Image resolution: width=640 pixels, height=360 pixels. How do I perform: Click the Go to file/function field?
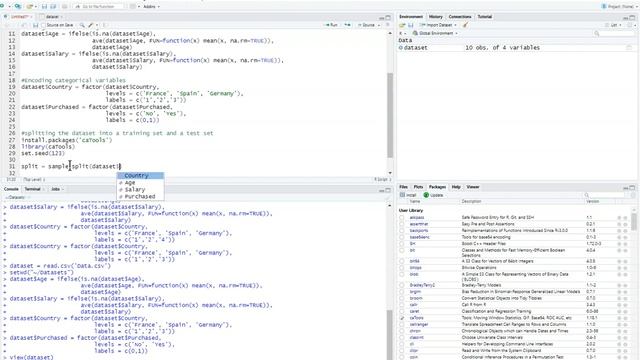pyautogui.click(x=98, y=7)
